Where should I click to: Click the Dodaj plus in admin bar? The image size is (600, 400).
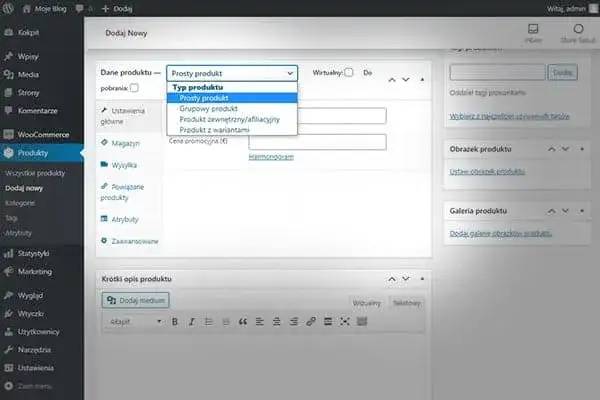click(x=117, y=8)
